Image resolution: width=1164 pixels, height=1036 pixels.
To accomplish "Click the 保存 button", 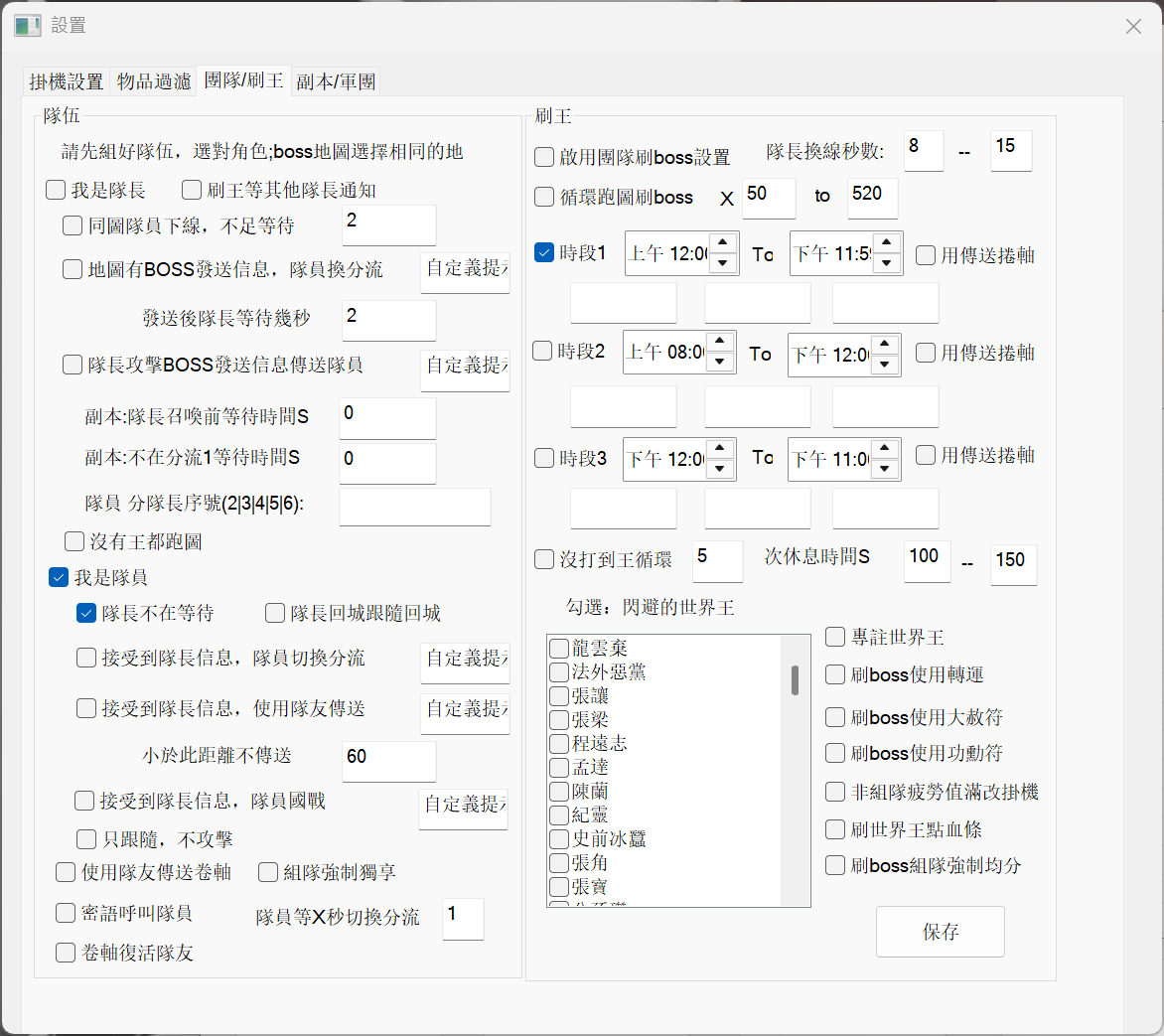I will [x=940, y=932].
